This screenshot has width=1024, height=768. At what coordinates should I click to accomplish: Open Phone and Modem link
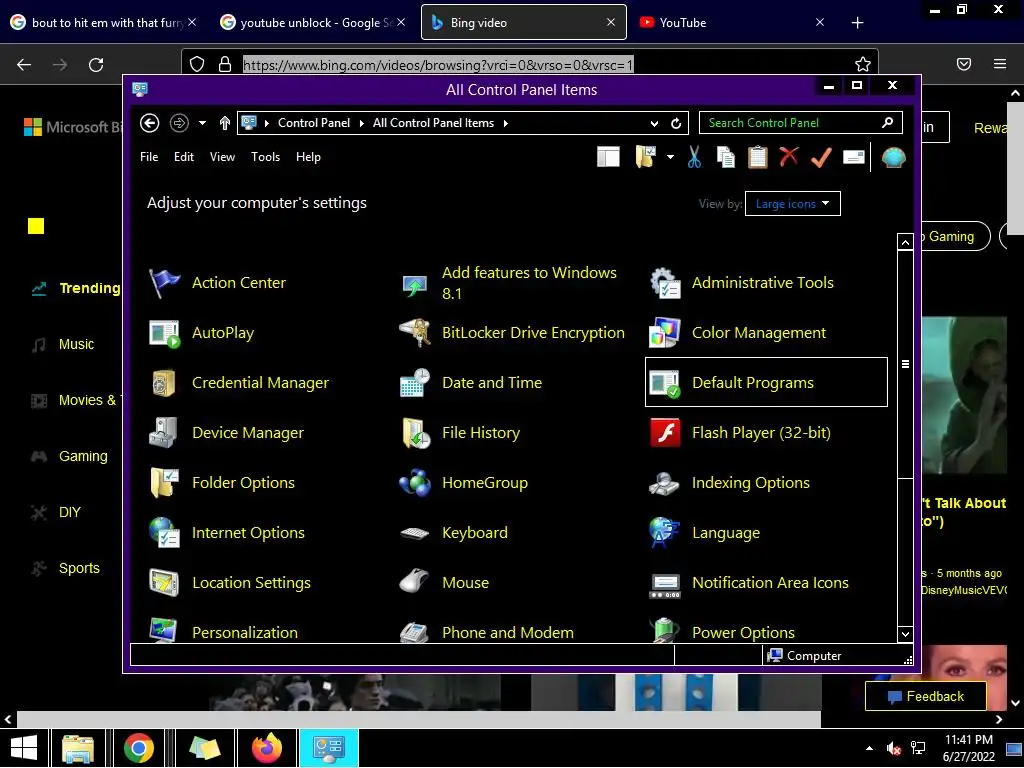[507, 633]
